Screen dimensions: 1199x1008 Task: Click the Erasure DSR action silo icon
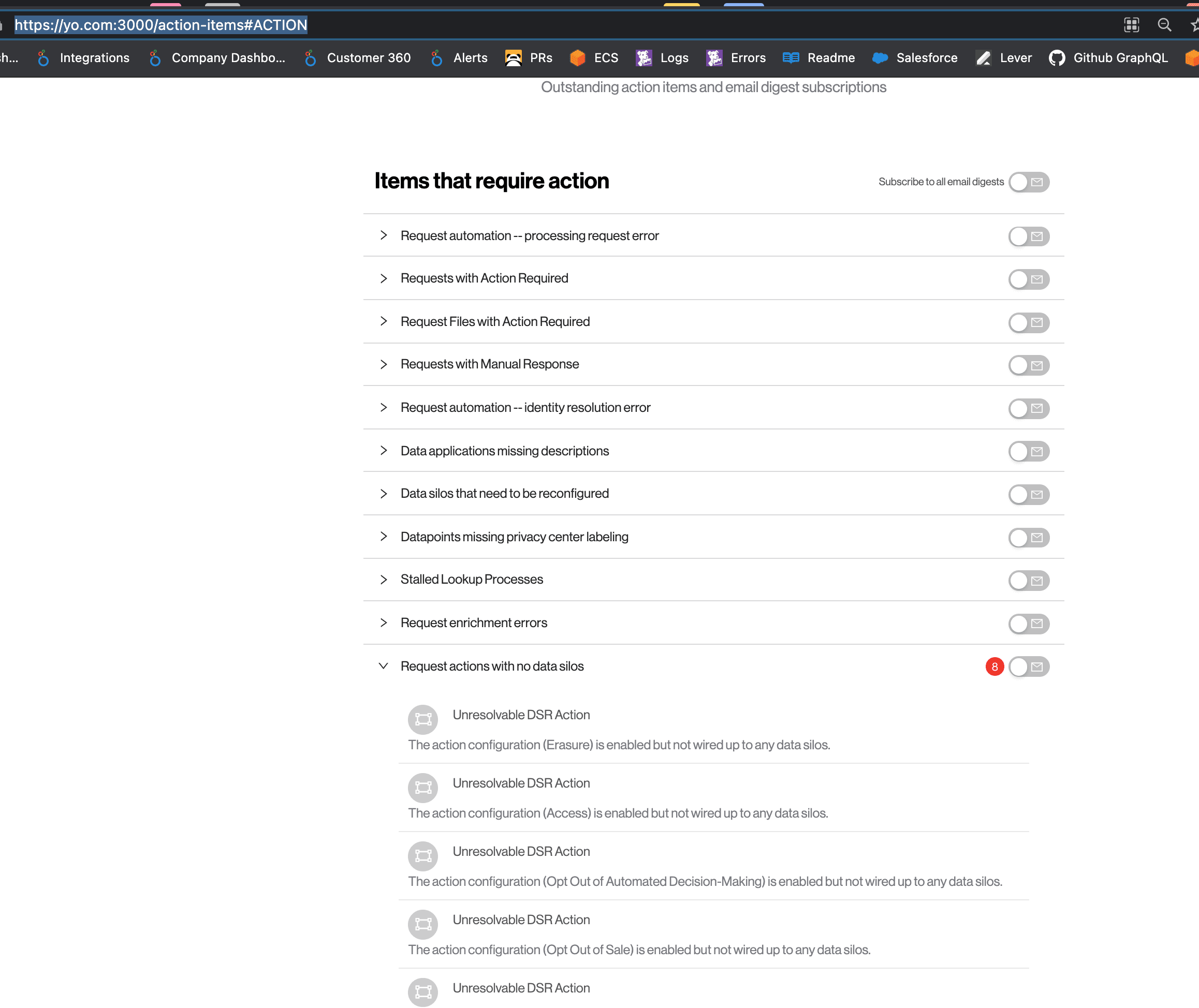[422, 719]
